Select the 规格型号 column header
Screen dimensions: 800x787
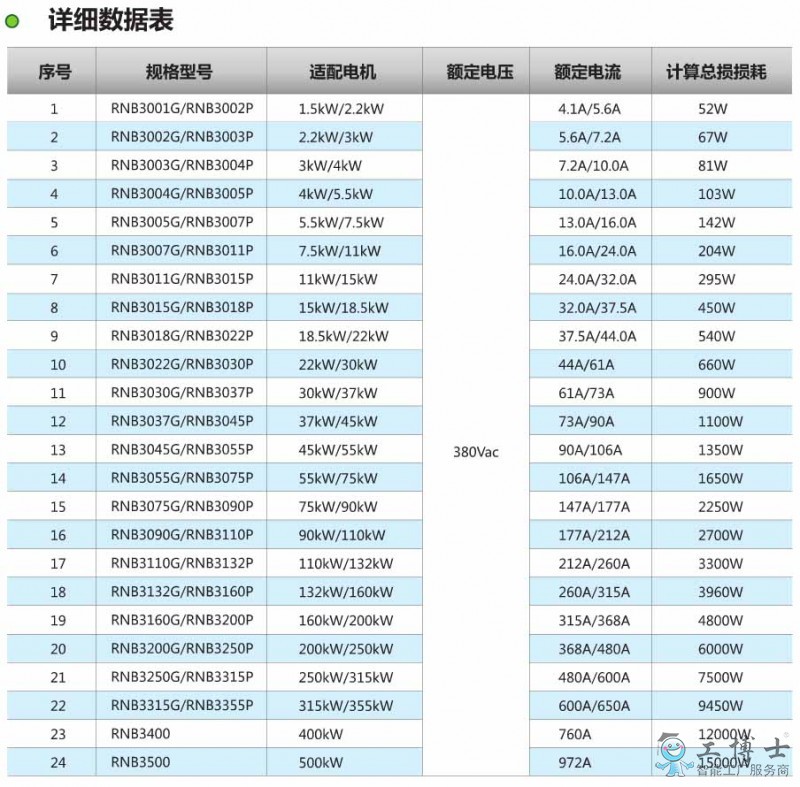[x=179, y=71]
